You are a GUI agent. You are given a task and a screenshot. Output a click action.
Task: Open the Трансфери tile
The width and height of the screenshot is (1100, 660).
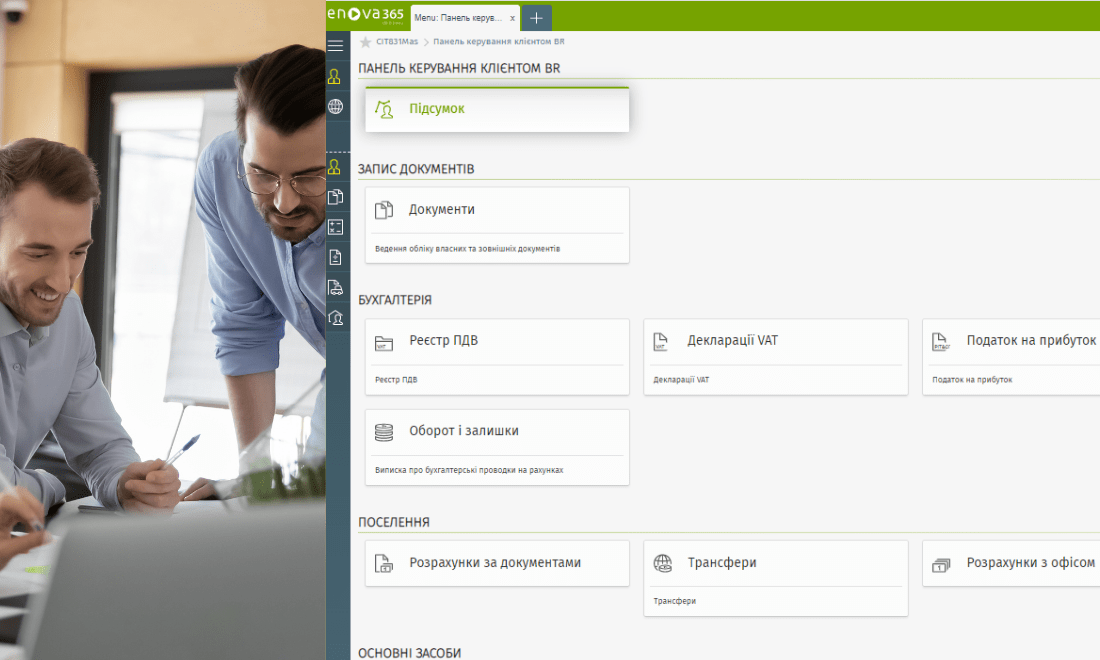pyautogui.click(x=775, y=577)
